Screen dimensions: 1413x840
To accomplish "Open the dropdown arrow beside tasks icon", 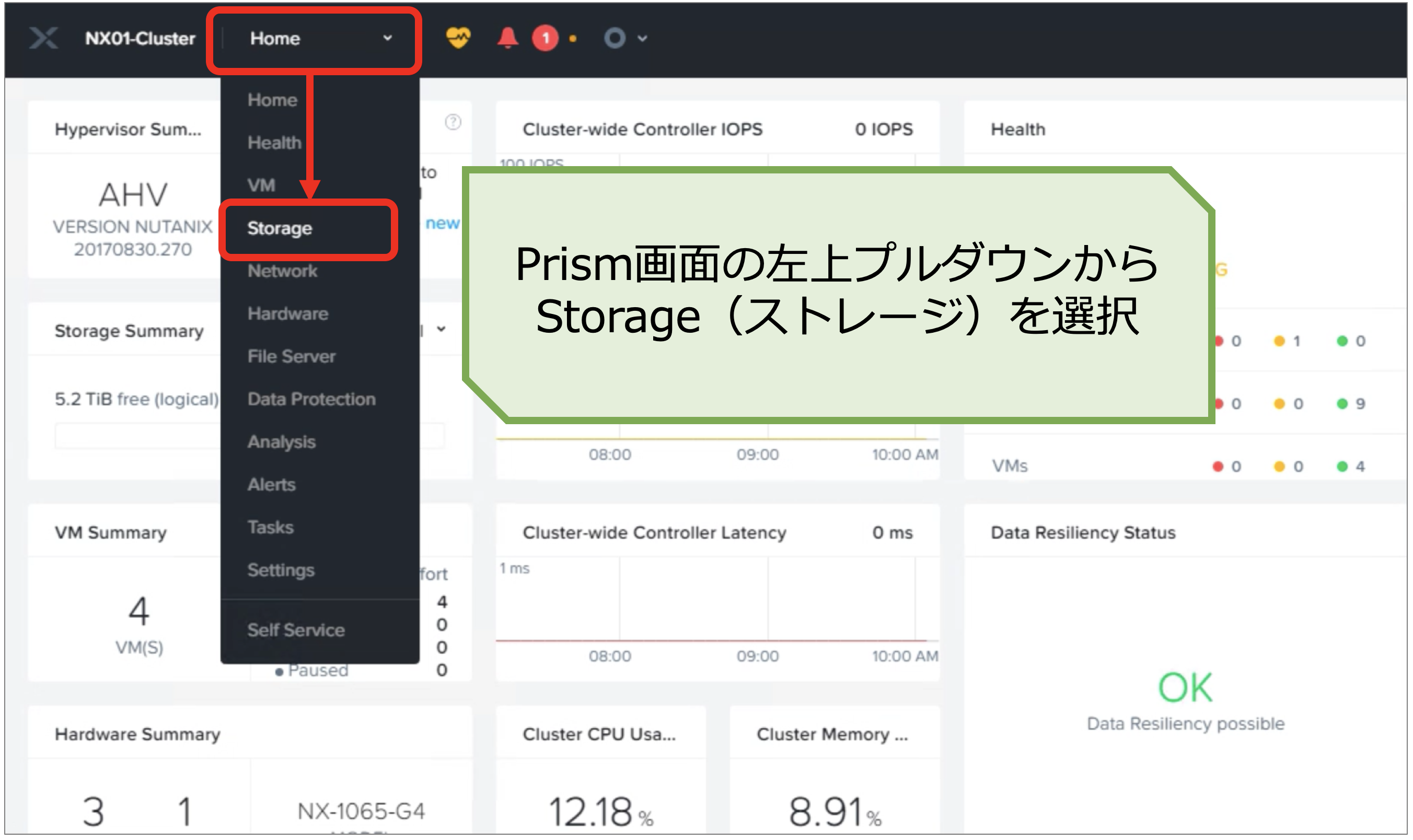I will [642, 39].
